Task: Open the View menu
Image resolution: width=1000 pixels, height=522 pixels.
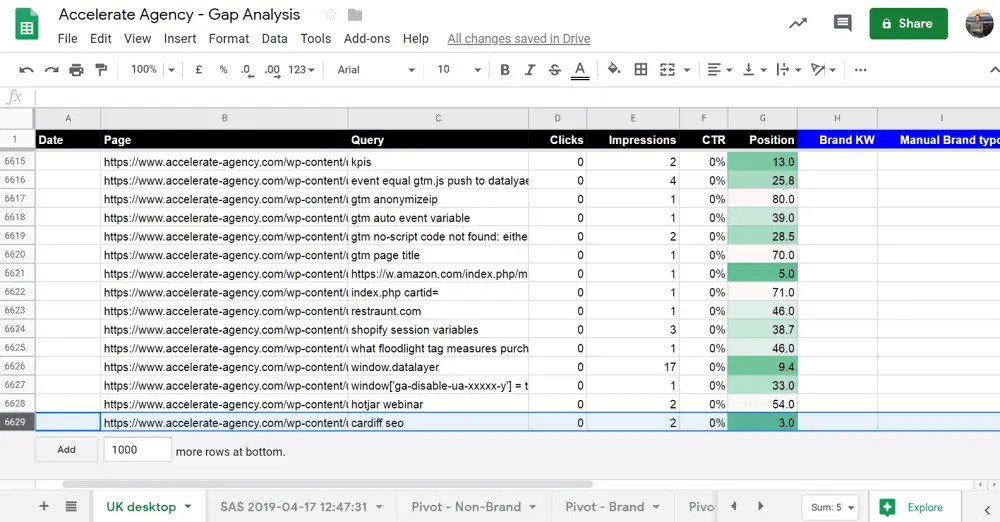Action: click(x=138, y=39)
